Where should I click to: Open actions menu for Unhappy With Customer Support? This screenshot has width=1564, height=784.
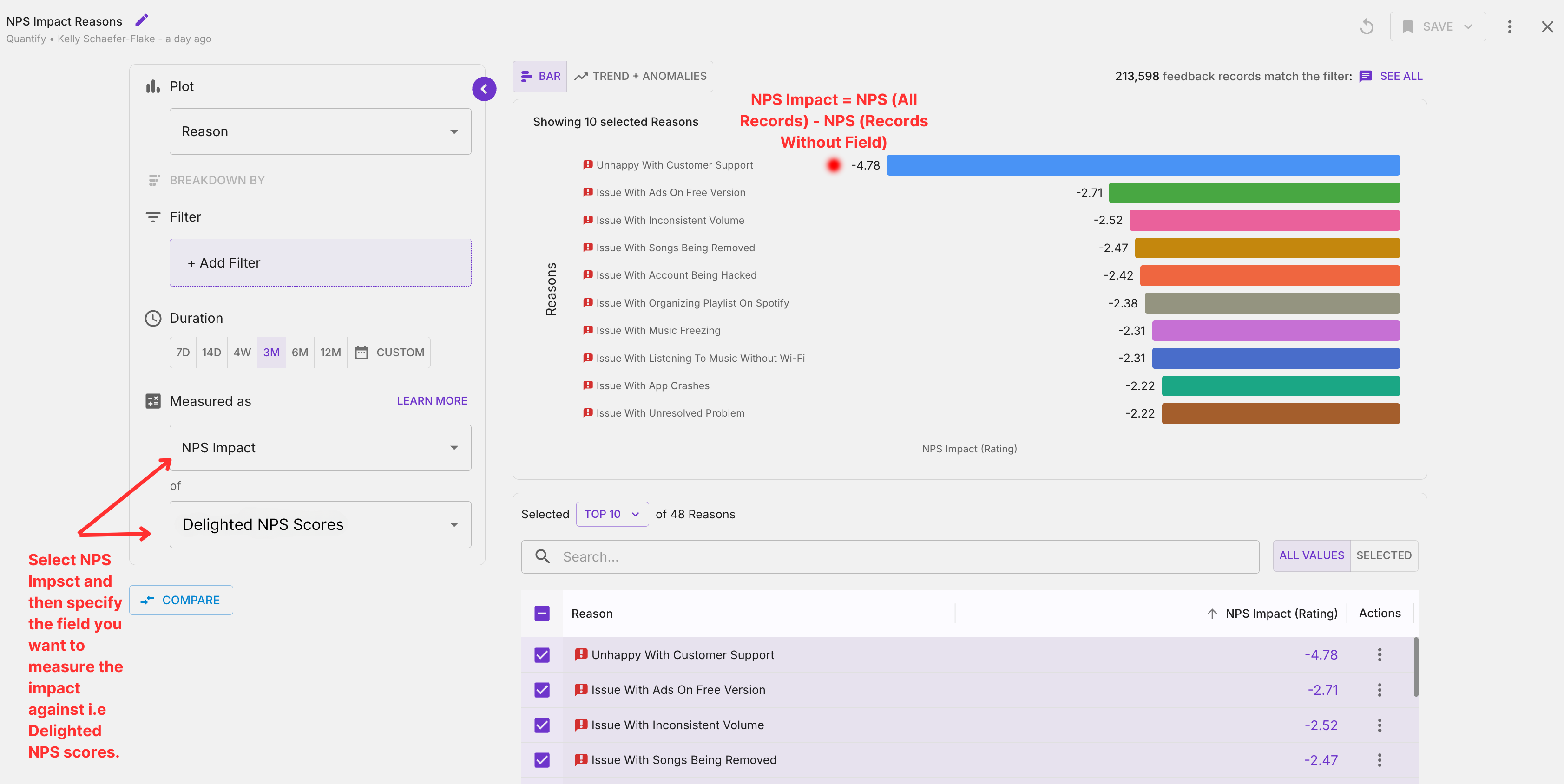pyautogui.click(x=1380, y=655)
